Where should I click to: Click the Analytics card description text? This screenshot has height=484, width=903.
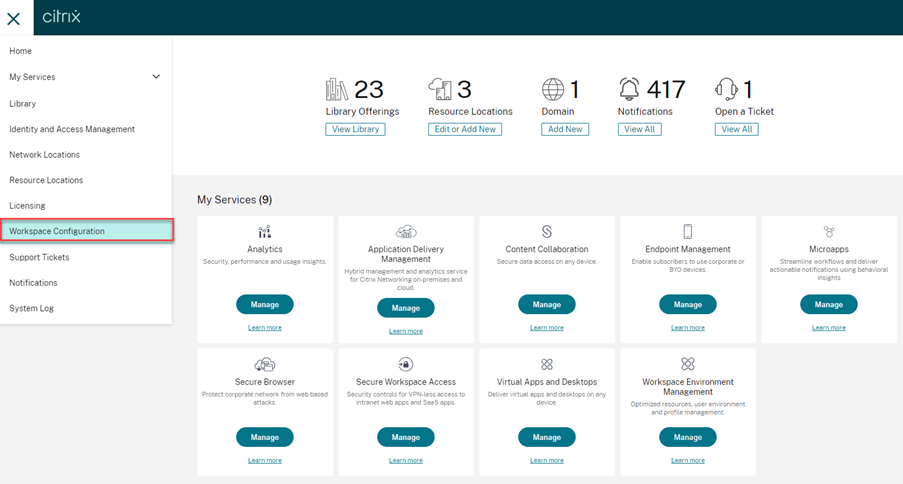[265, 262]
